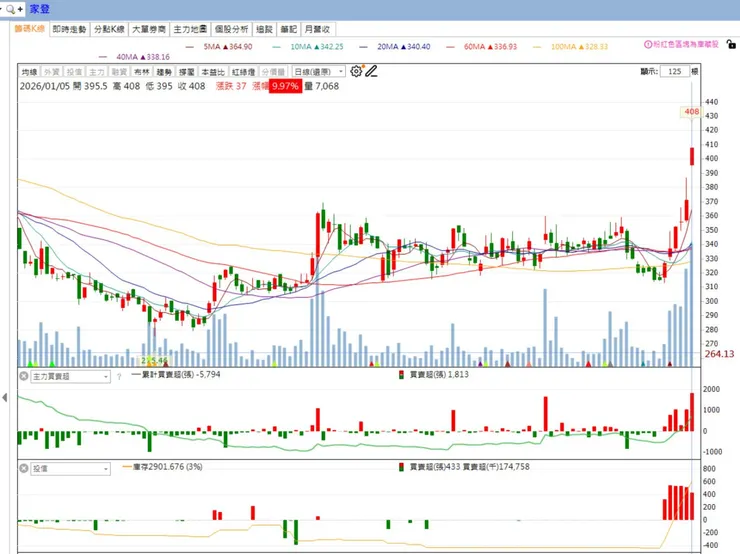Toggle the 本益比 overlay button
The image size is (740, 554).
(213, 72)
